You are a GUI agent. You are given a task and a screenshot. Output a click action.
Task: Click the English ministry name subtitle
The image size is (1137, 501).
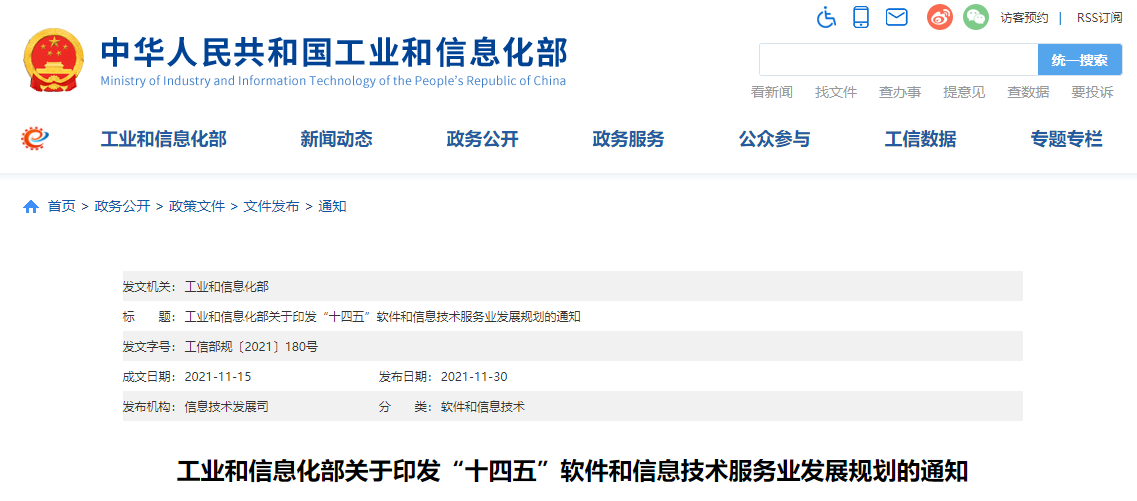point(333,80)
